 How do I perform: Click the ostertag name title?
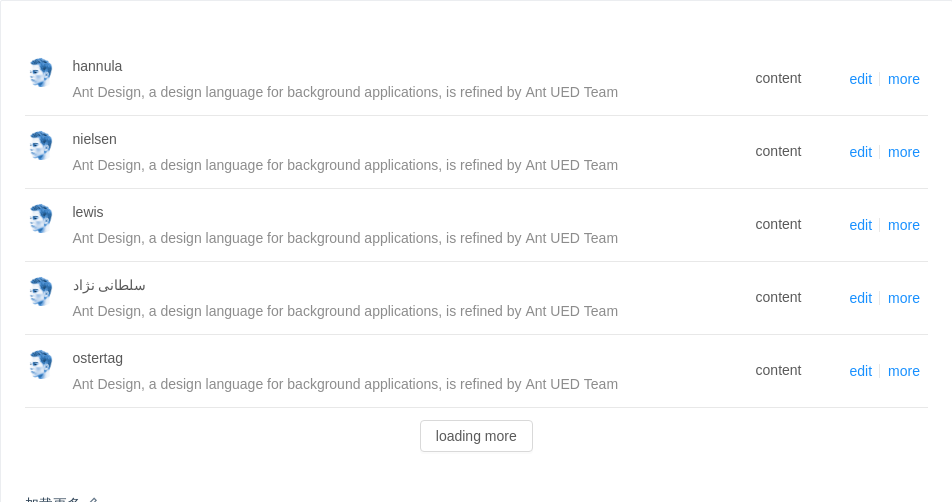[97, 358]
